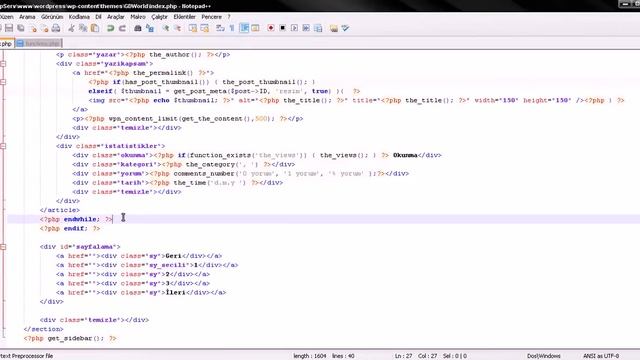640x360 pixels.
Task: Collapse the a href permalink fold marker
Action: (x=3, y=82)
